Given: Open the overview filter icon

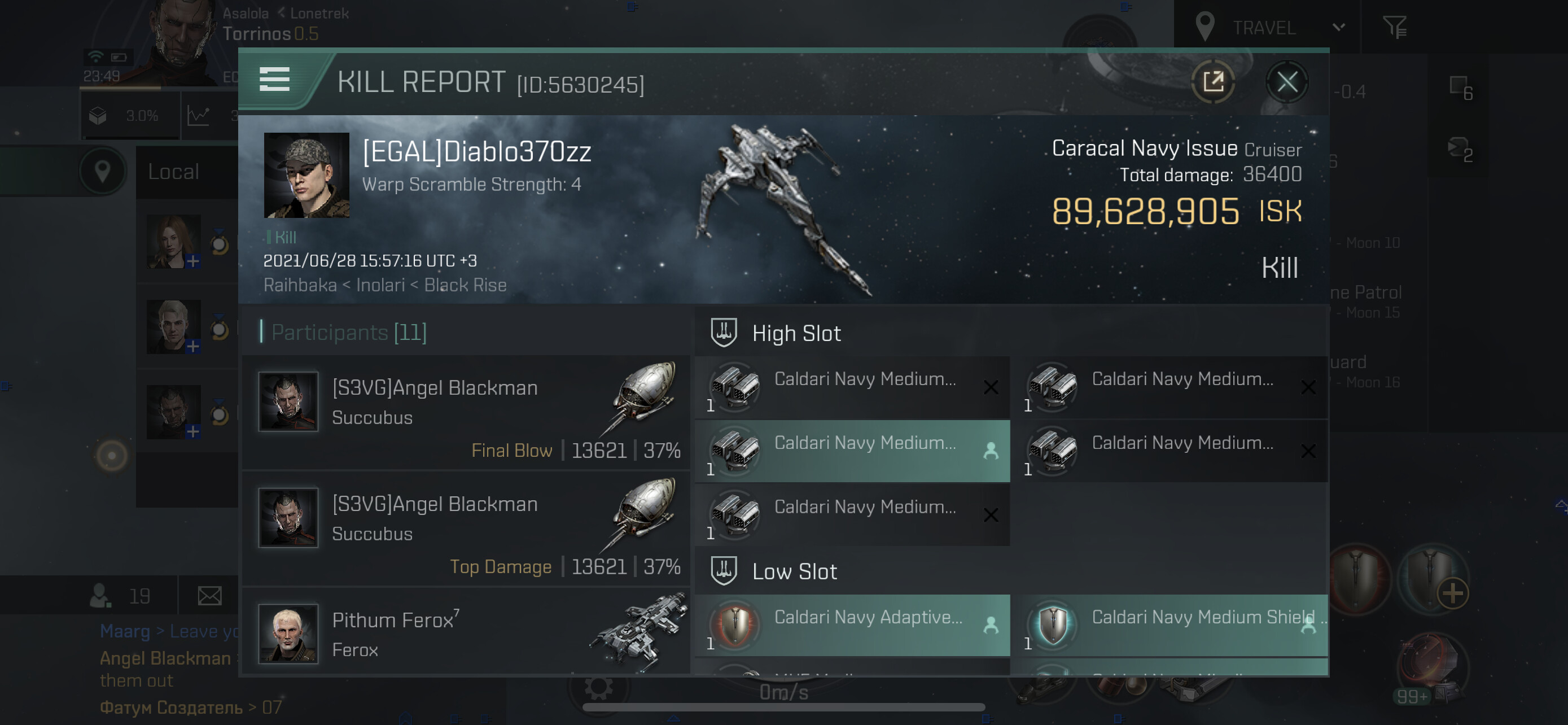Looking at the screenshot, I should [x=1394, y=28].
